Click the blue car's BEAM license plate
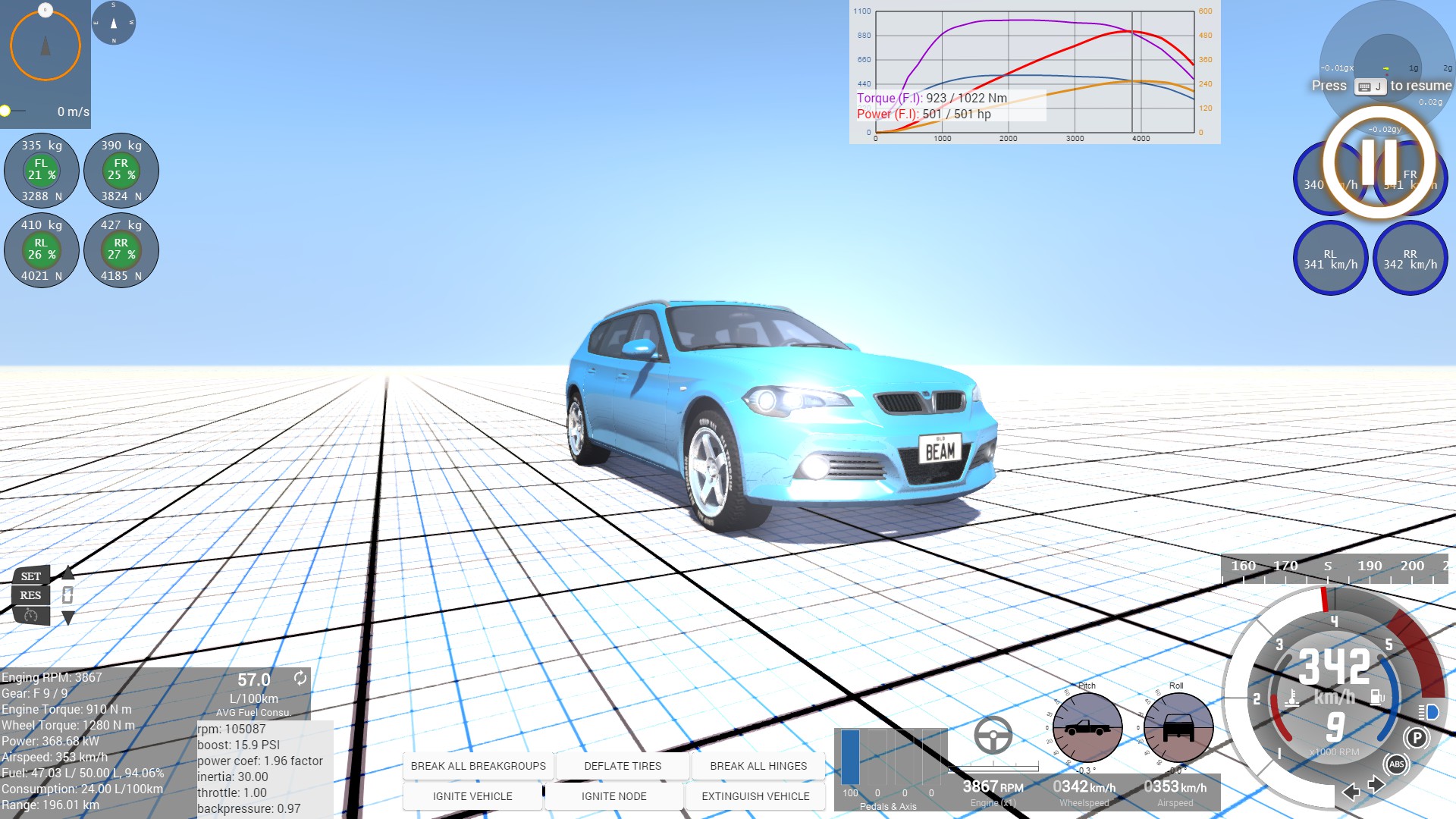This screenshot has height=819, width=1456. (x=940, y=449)
